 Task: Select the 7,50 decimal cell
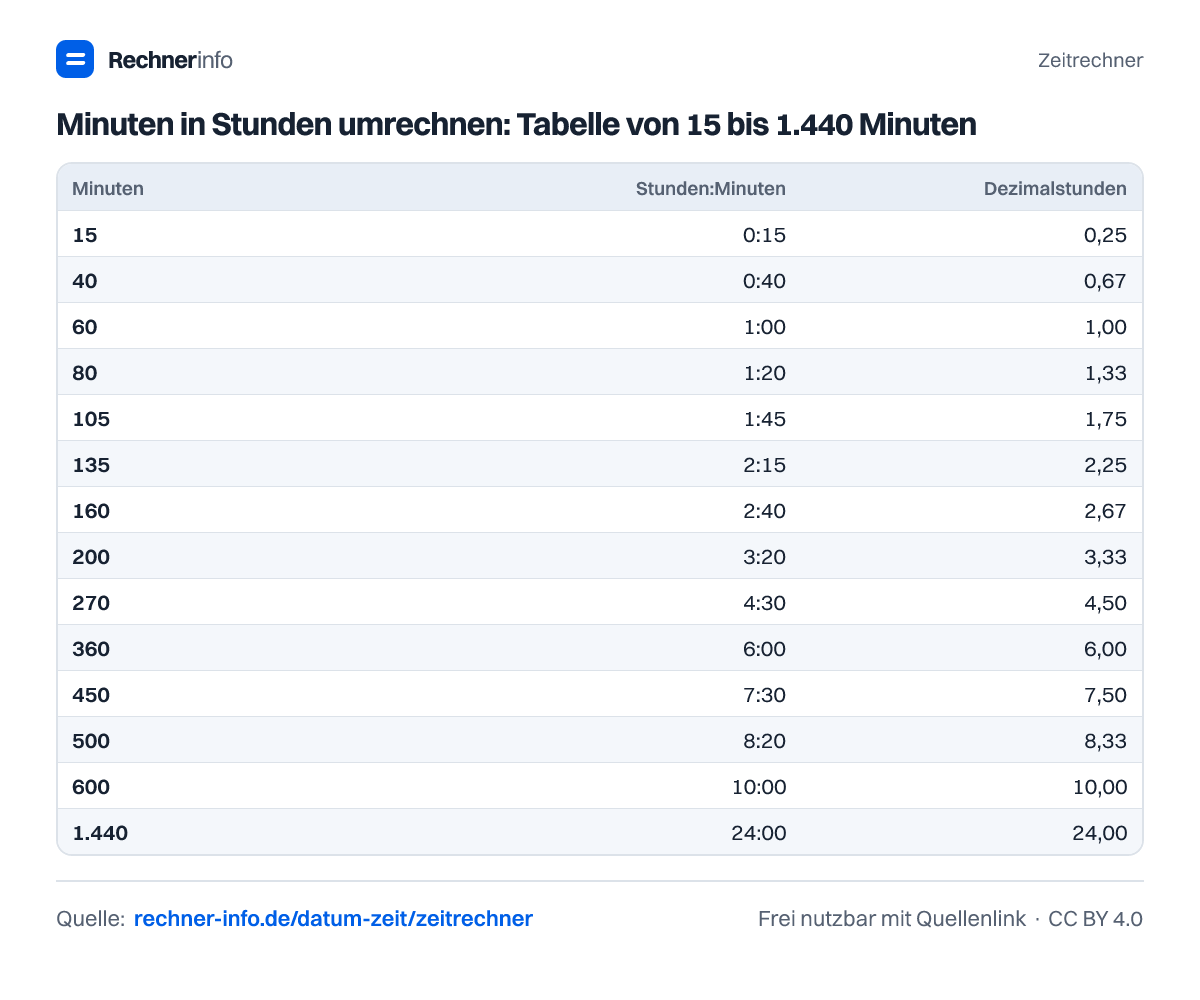[x=1105, y=695]
